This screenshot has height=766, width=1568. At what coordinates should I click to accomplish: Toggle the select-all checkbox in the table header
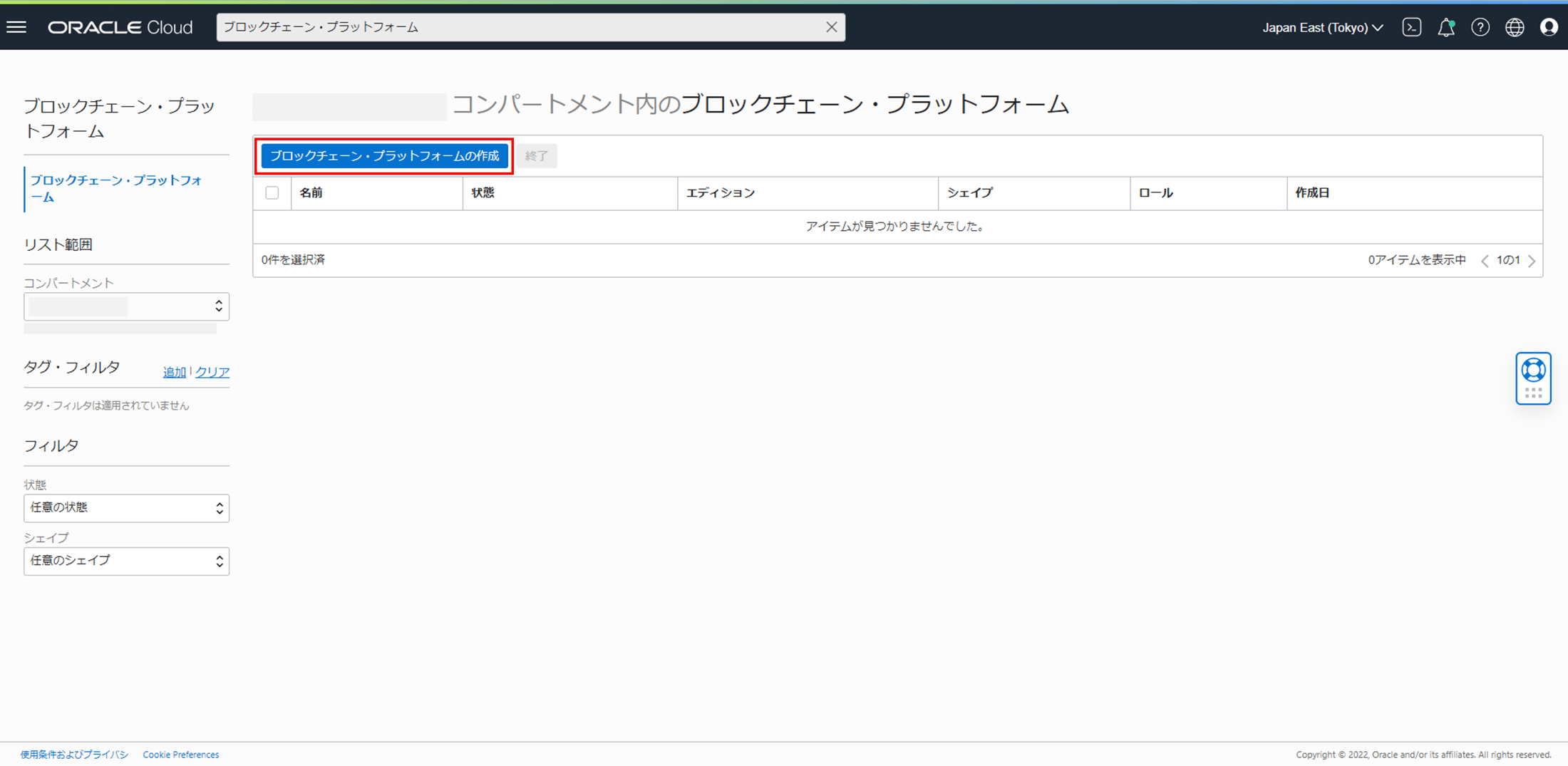(272, 192)
